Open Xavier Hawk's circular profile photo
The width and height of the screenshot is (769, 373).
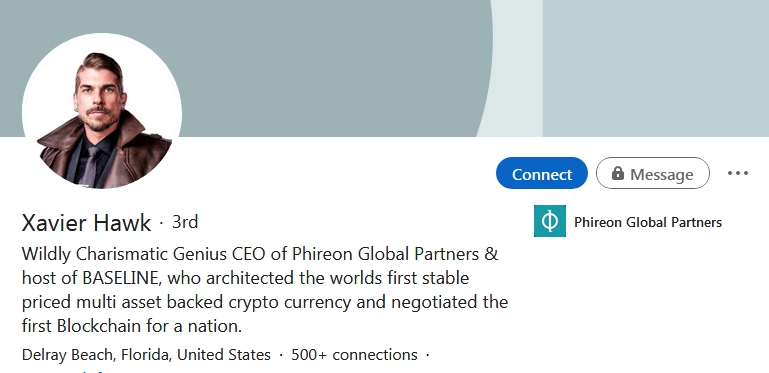102,111
